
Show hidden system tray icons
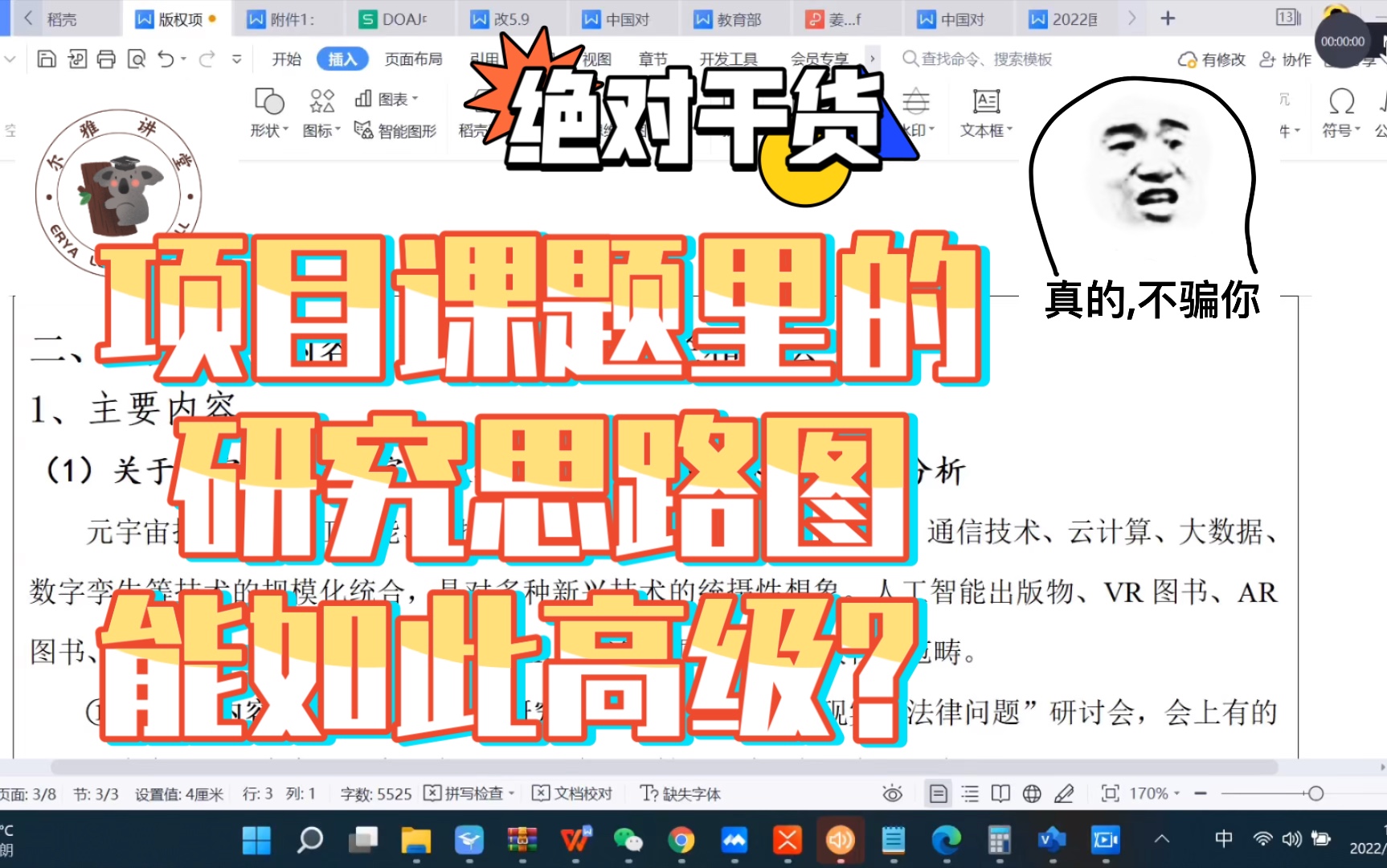click(x=1162, y=839)
